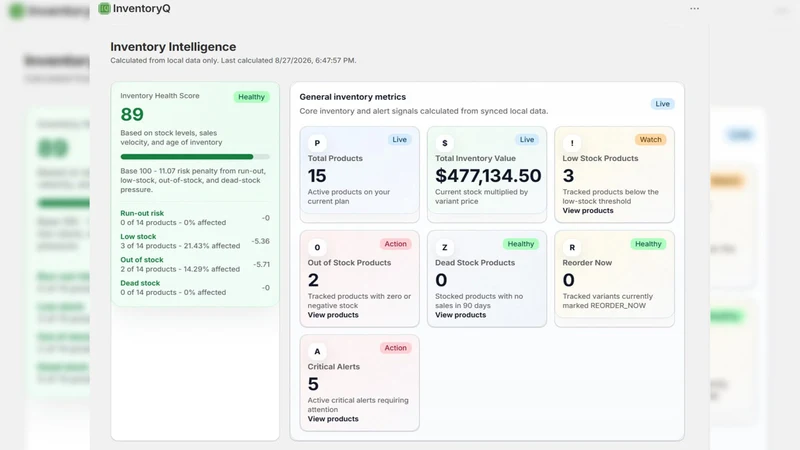The width and height of the screenshot is (800, 450).
Task: Click the Live badge on Total Products card
Action: [399, 140]
